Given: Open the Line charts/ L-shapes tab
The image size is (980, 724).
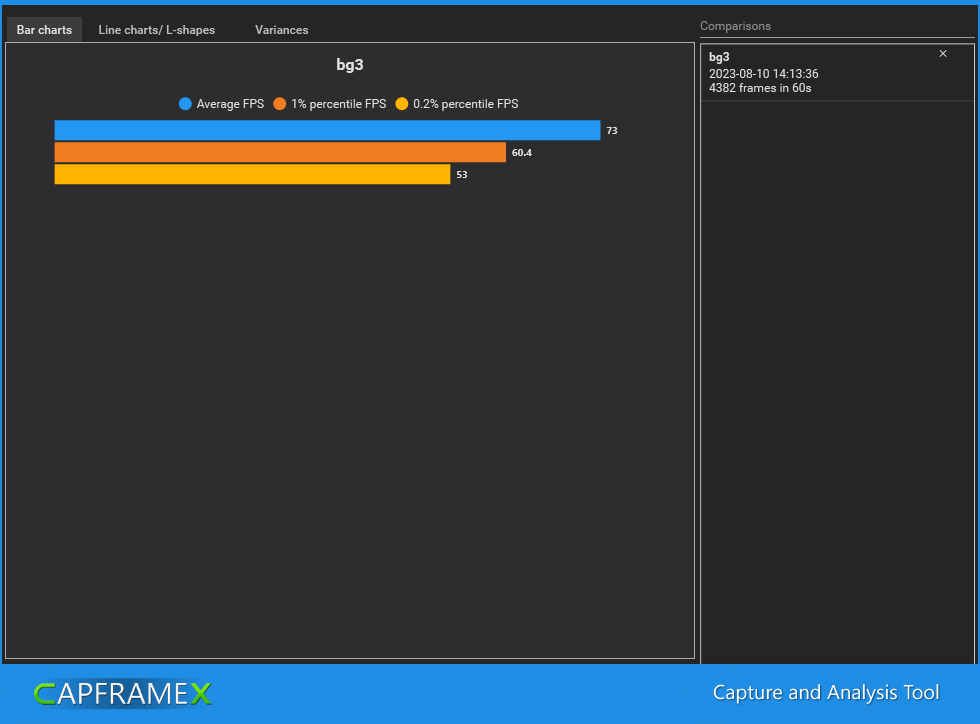Looking at the screenshot, I should pyautogui.click(x=156, y=29).
